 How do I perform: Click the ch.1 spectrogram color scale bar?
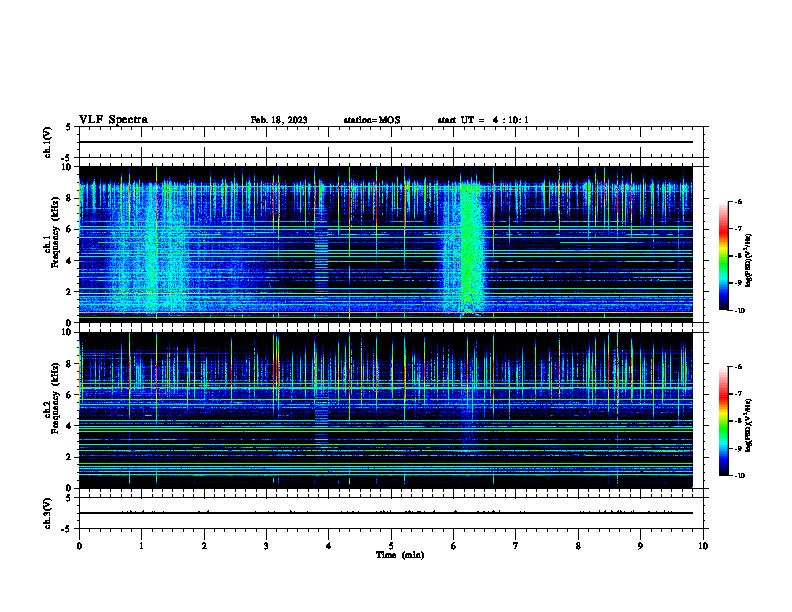723,256
